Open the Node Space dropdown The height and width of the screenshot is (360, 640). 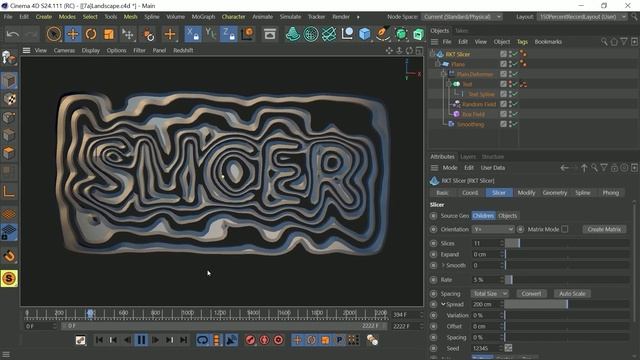[462, 17]
